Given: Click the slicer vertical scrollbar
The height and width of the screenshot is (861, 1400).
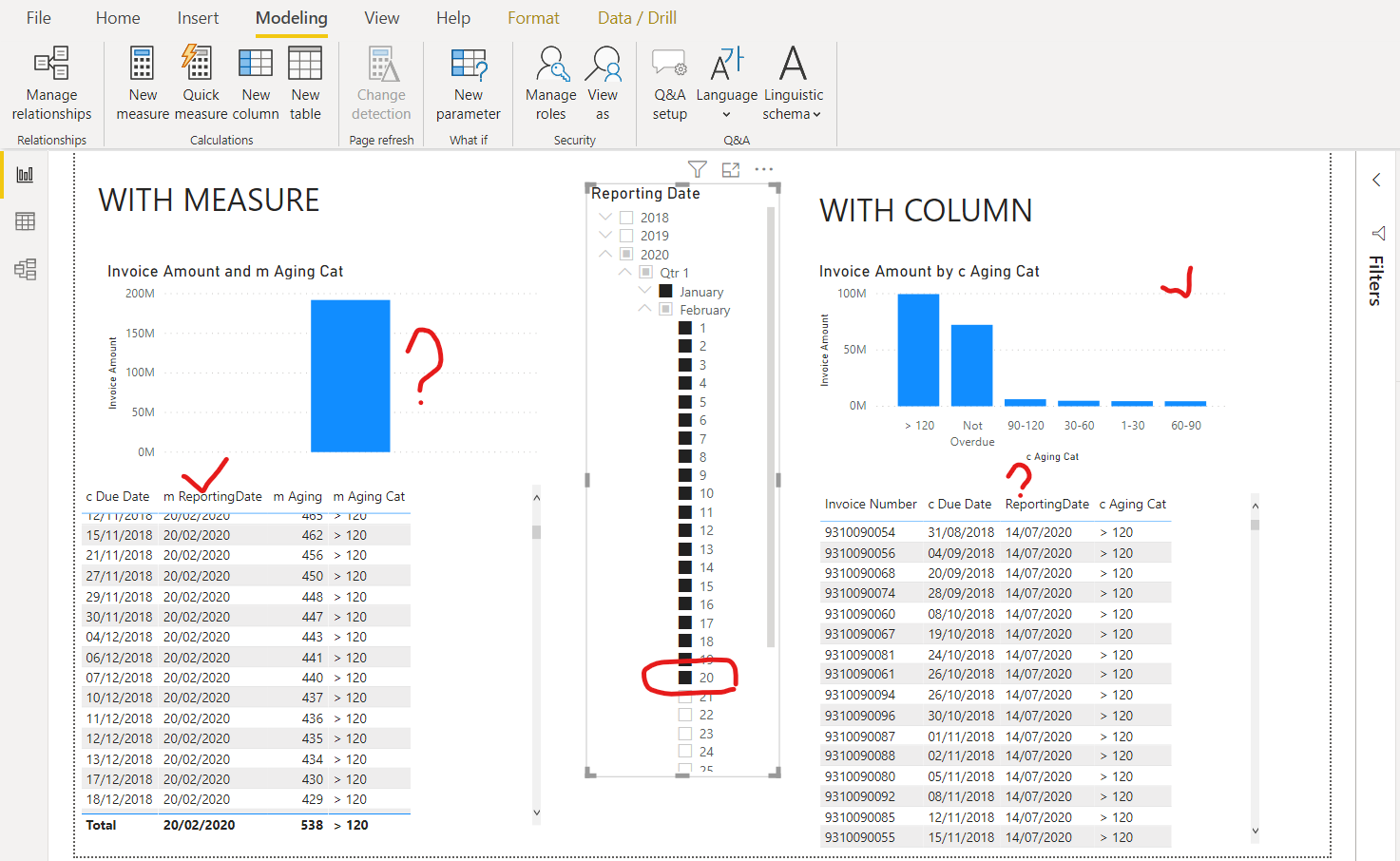Looking at the screenshot, I should 771,428.
